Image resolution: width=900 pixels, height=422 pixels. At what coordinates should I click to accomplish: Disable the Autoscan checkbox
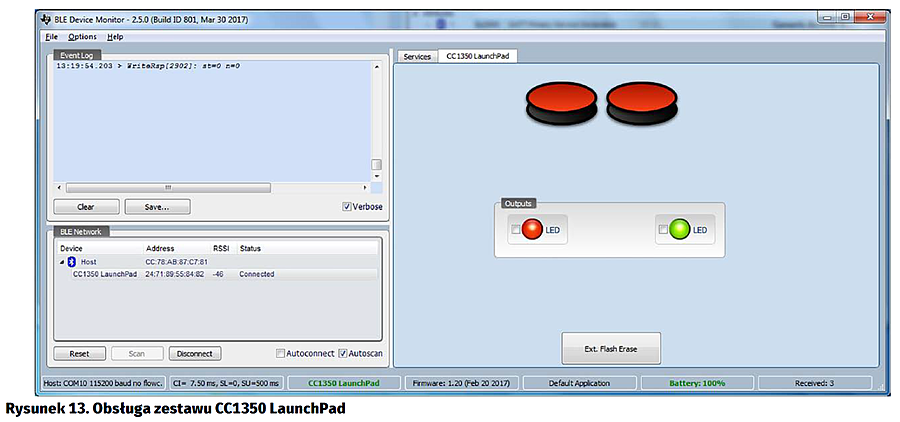343,353
